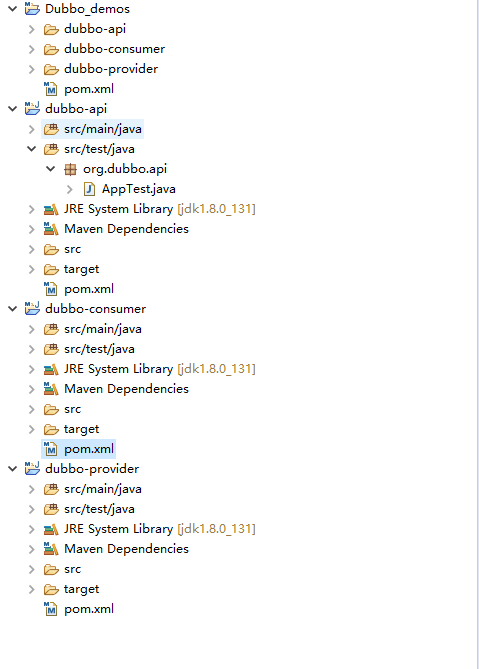Click the folder icon beside dubbo-api under Dubbo_demos
479x669 pixels.
tap(51, 29)
